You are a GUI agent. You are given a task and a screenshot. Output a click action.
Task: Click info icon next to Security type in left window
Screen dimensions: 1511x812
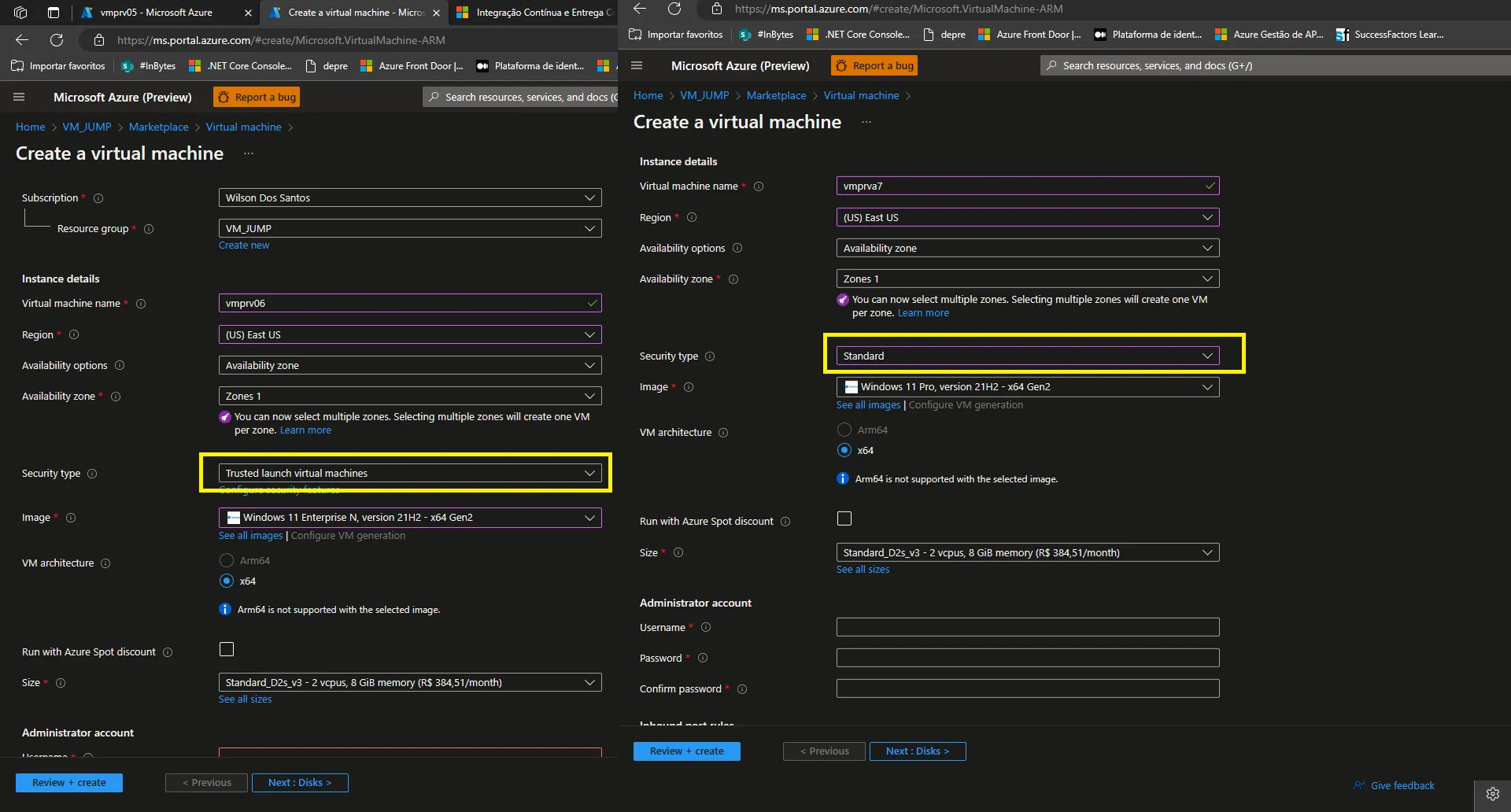(x=92, y=474)
